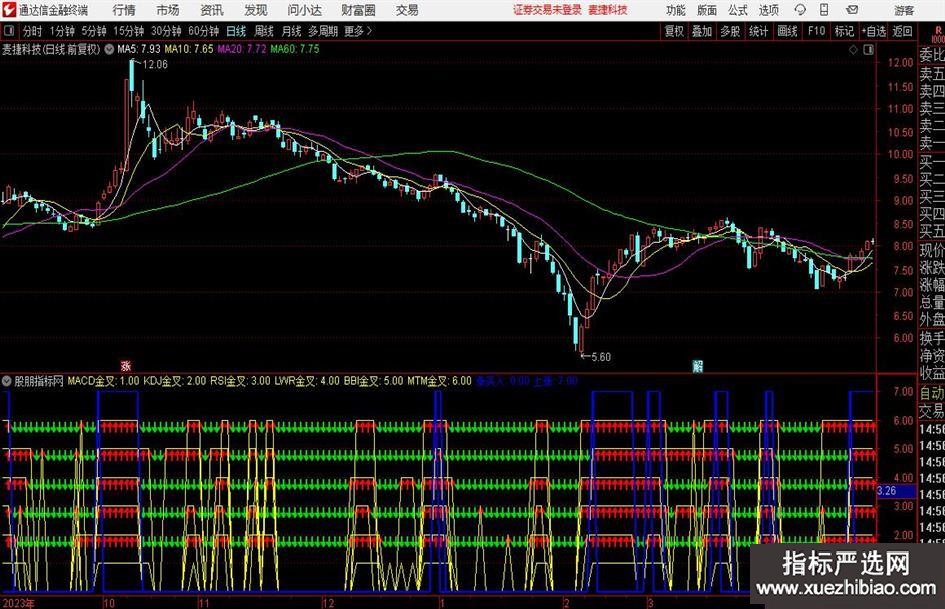
Task: Open the 市场 menu
Action: click(x=168, y=10)
